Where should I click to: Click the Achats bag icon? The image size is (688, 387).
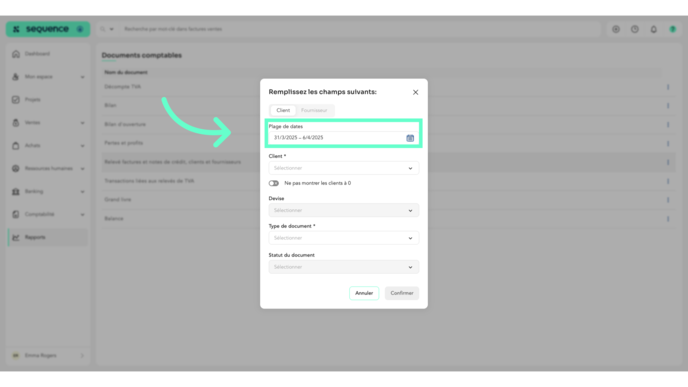click(16, 146)
